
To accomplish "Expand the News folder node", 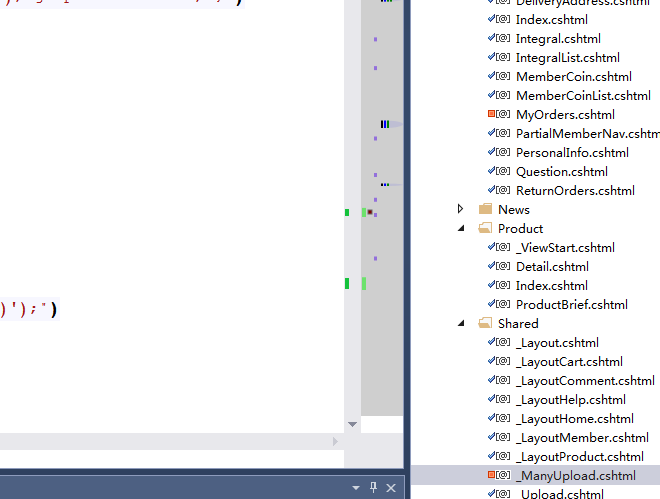I will (x=461, y=209).
